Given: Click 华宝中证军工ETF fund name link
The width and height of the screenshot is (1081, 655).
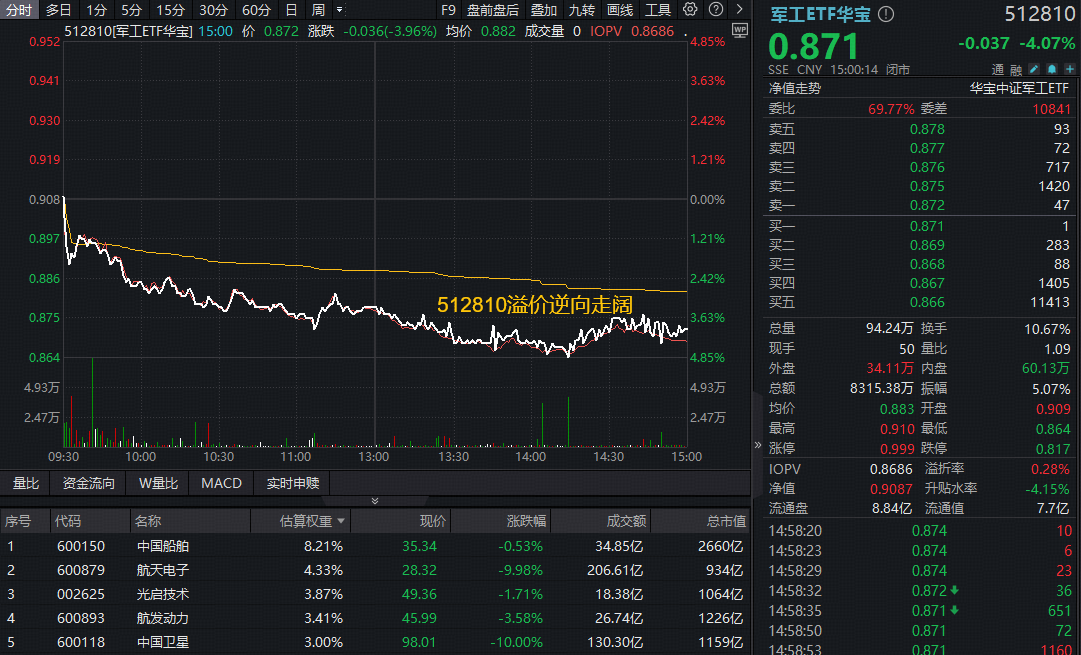Looking at the screenshot, I should coord(1020,88).
